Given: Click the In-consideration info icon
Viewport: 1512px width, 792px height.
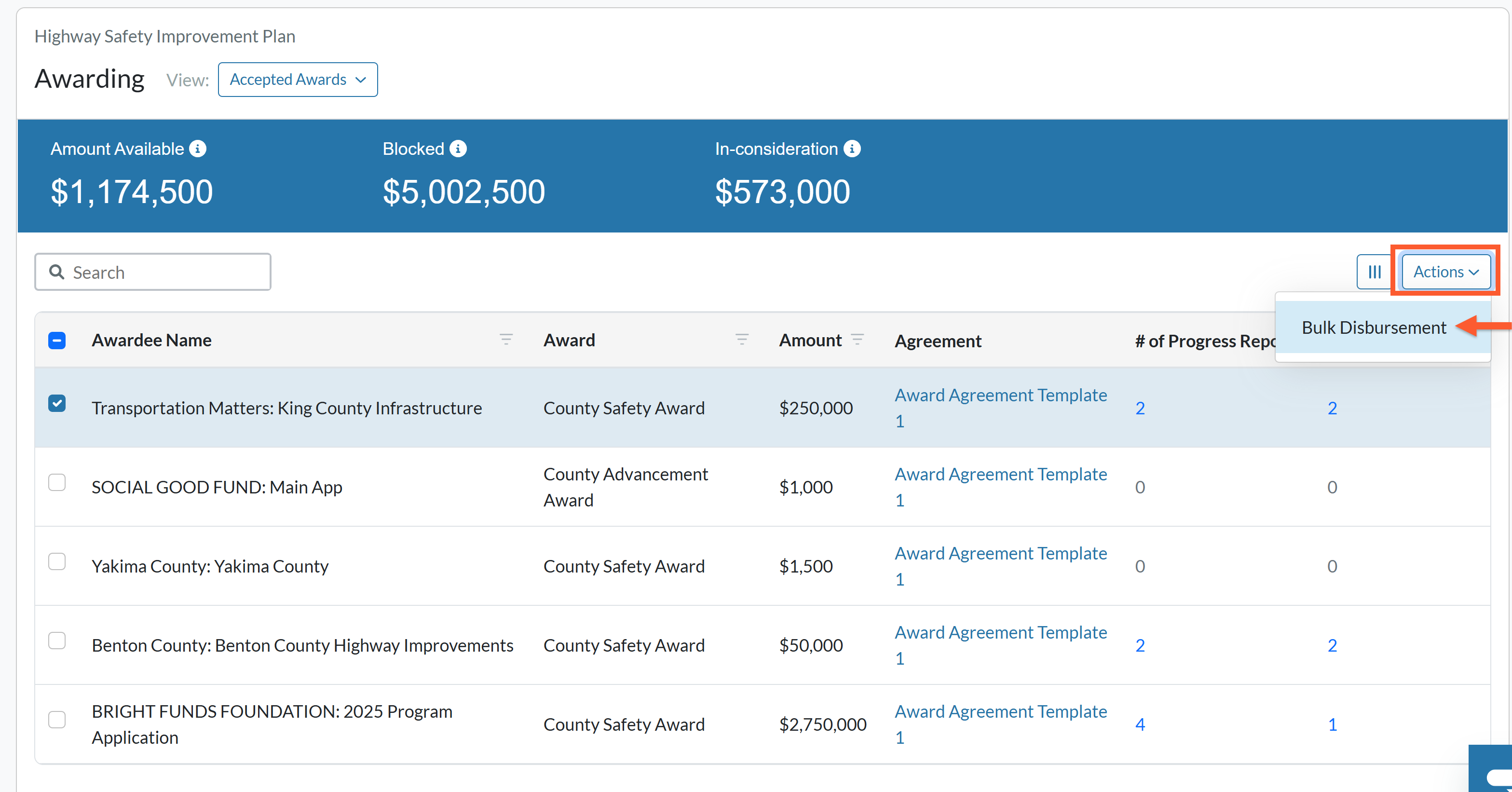Looking at the screenshot, I should [x=852, y=149].
